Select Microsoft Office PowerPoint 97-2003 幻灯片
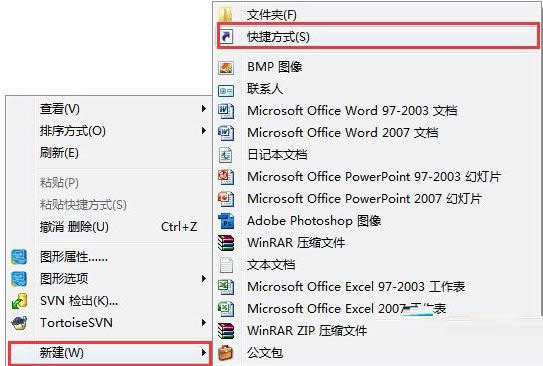The image size is (543, 366). click(x=374, y=177)
